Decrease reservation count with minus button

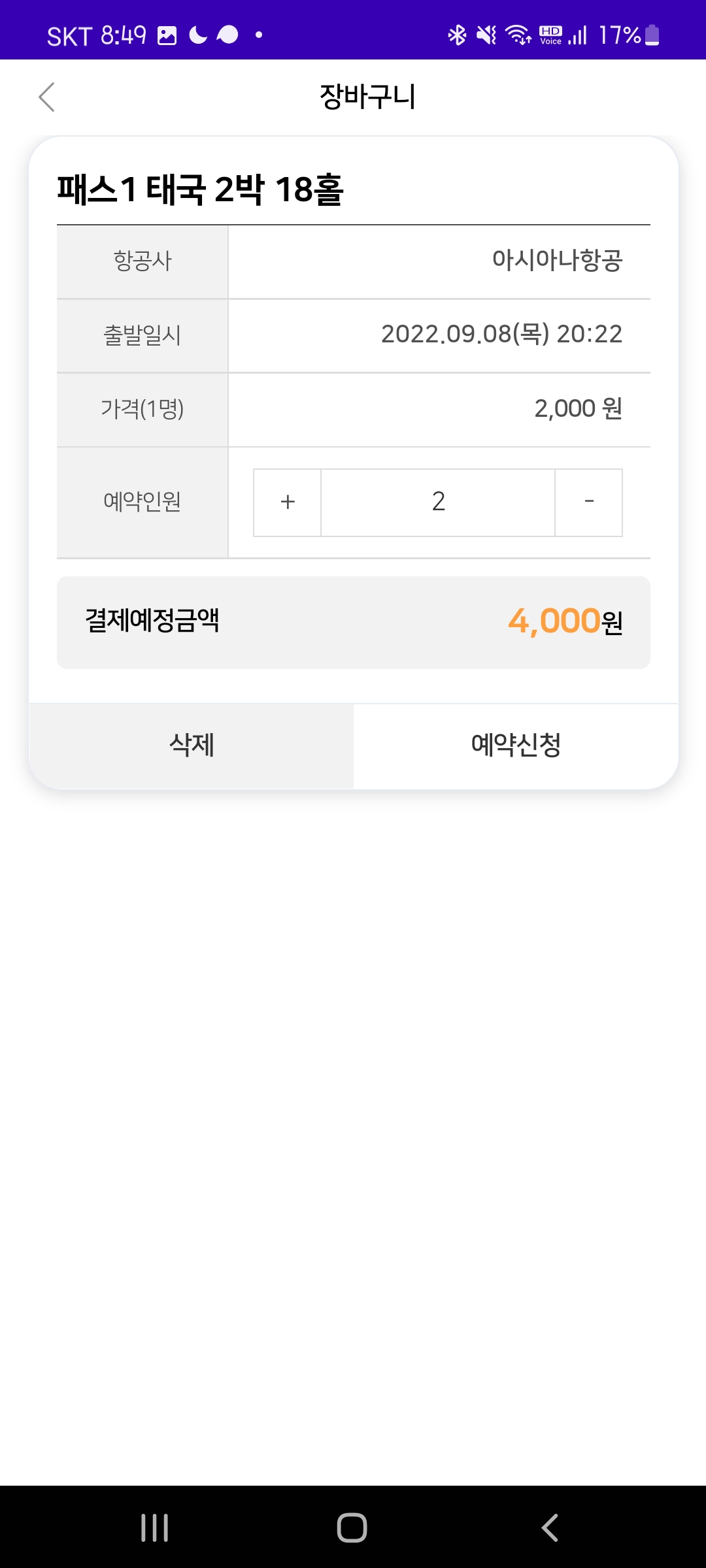coord(589,502)
